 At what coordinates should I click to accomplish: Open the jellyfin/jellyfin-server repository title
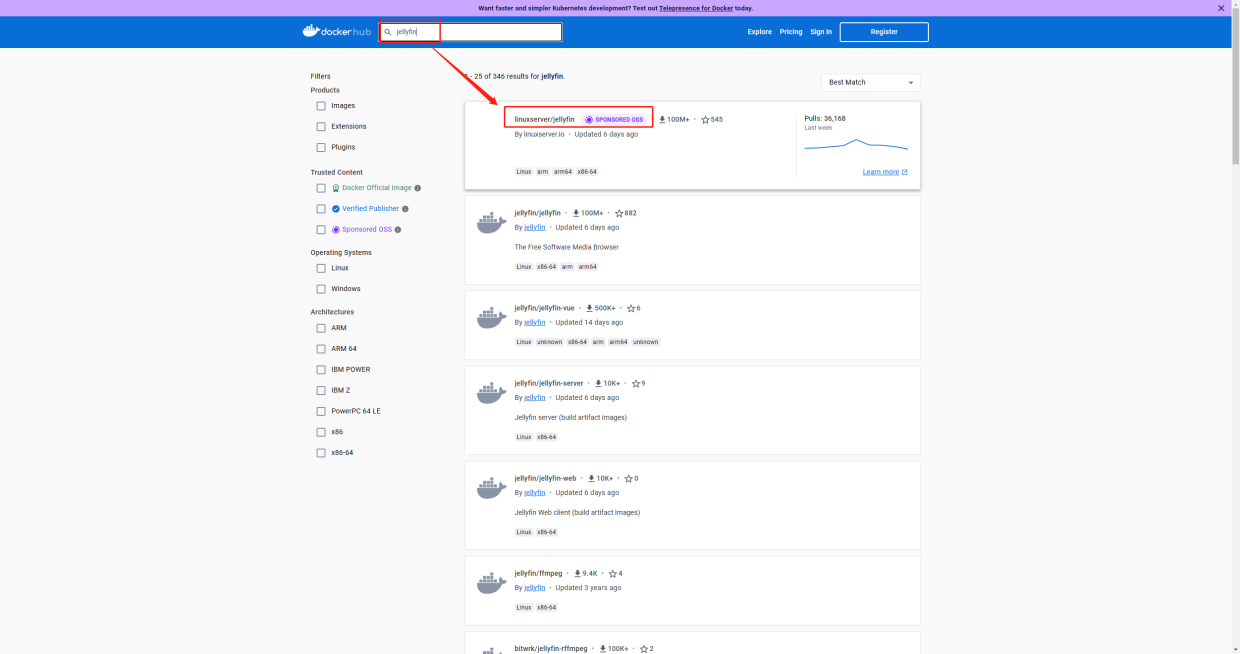click(x=549, y=383)
